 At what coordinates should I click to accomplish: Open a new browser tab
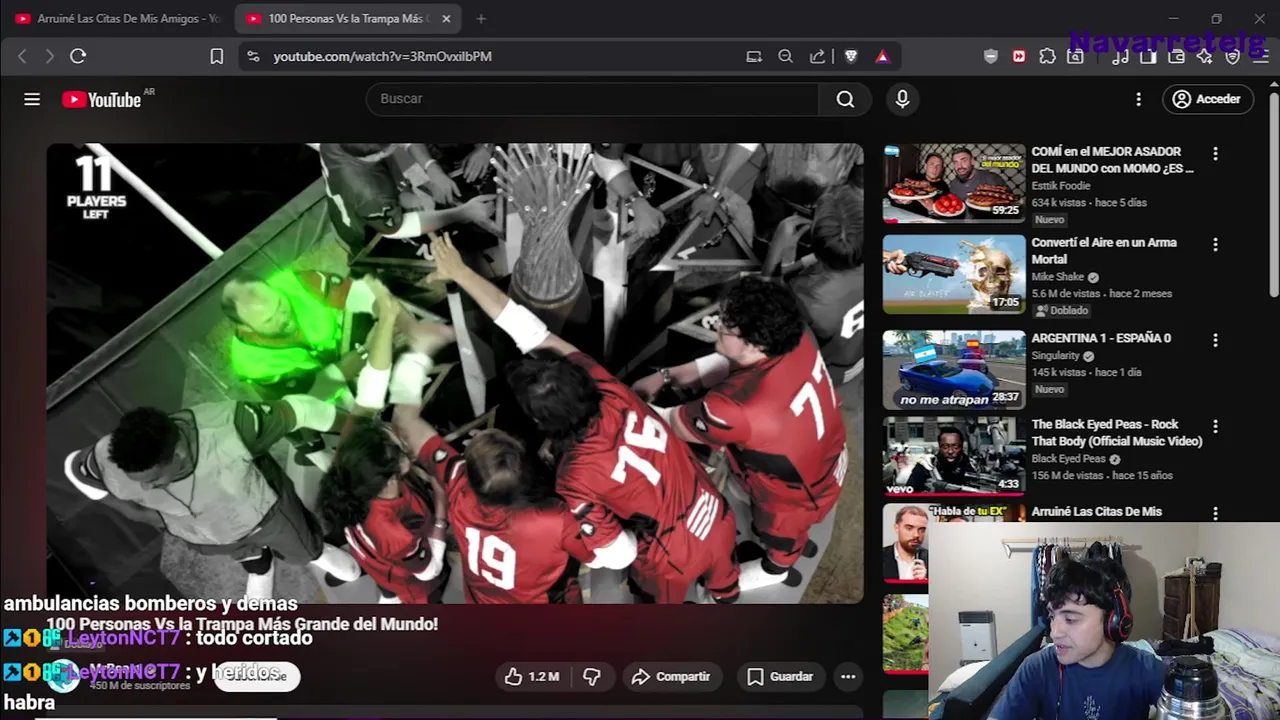pos(481,19)
